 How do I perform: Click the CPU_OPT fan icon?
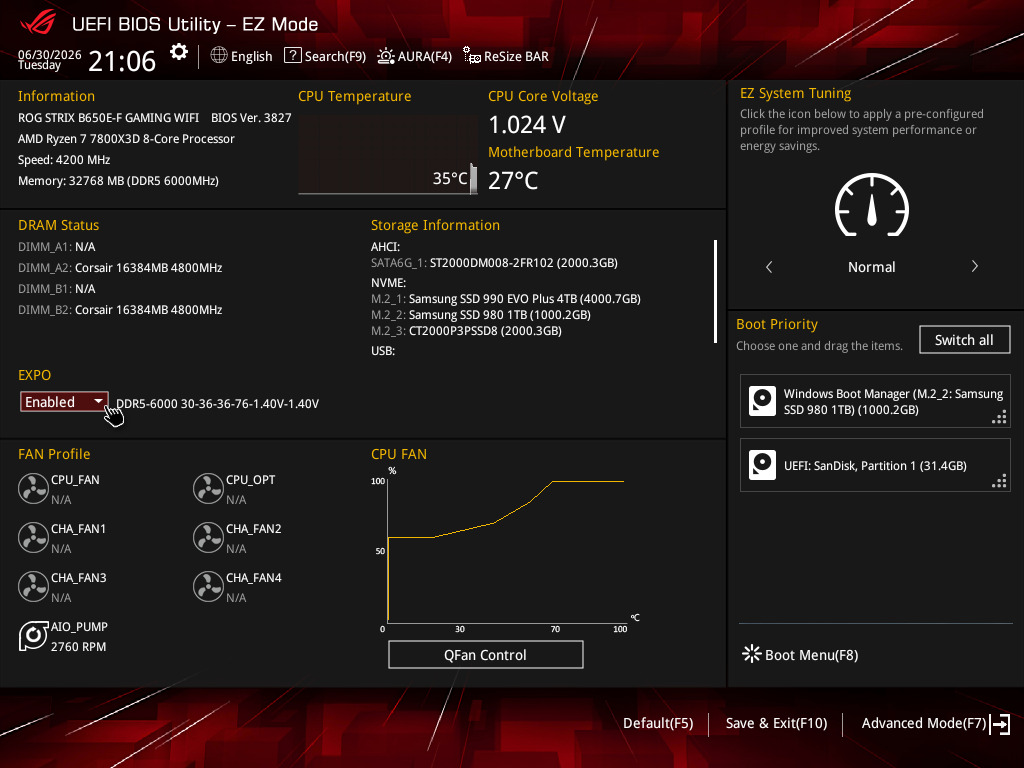(208, 488)
